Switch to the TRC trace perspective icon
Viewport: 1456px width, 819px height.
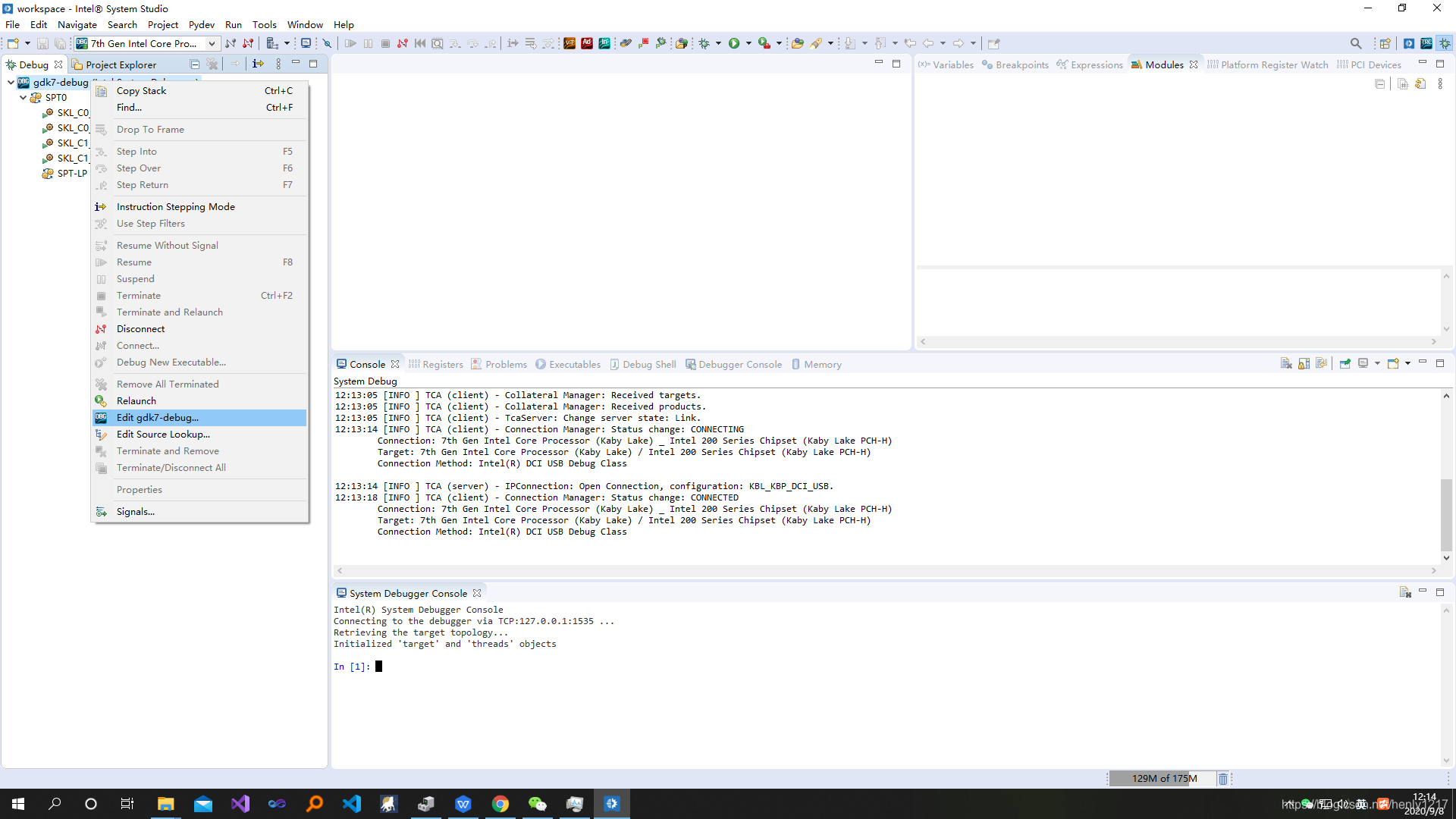click(1426, 43)
